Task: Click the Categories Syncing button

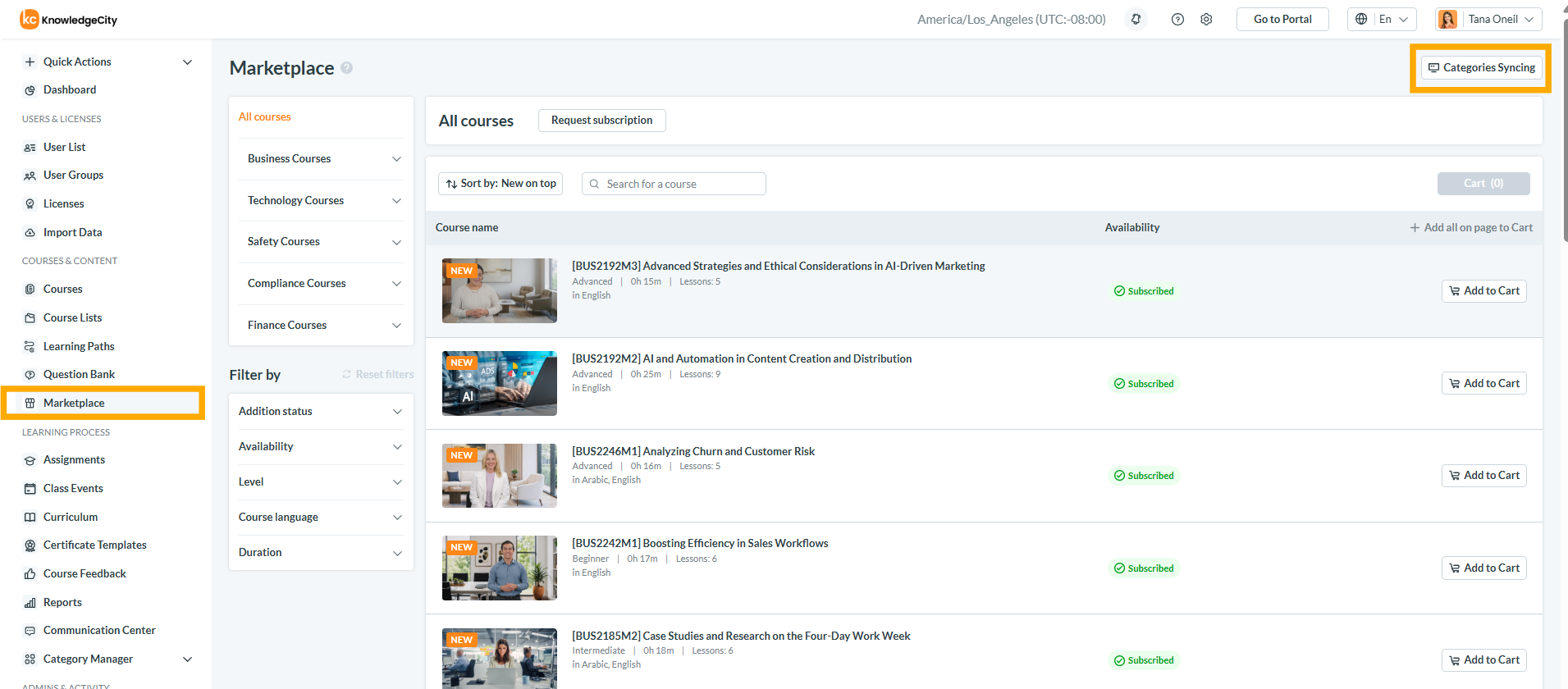Action: point(1481,68)
